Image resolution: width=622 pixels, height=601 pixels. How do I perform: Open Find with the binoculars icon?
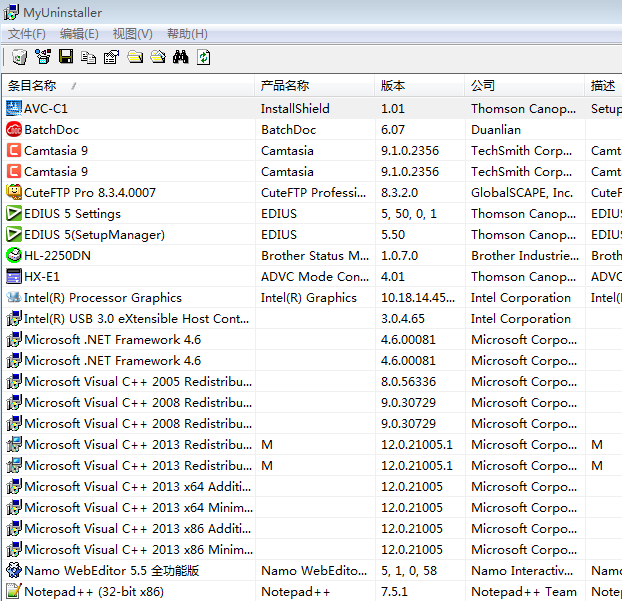coord(180,57)
